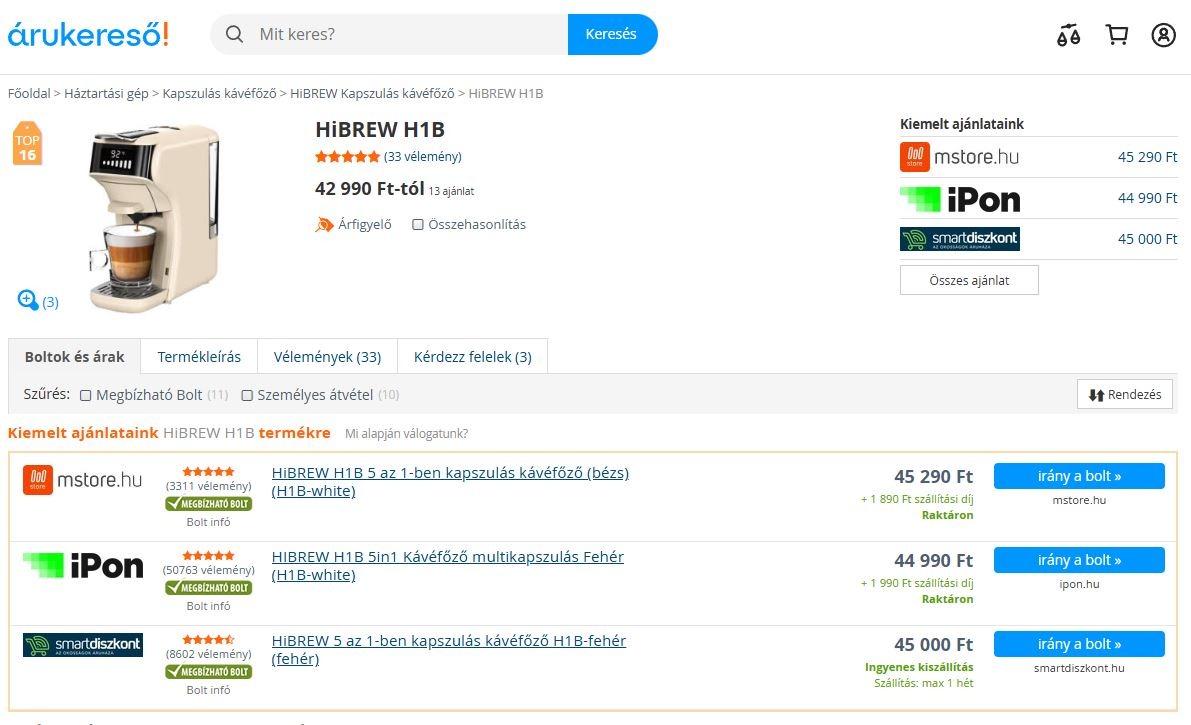The image size is (1191, 725).
Task: Open mstore.hu offer title link (bézs)
Action: coord(450,482)
